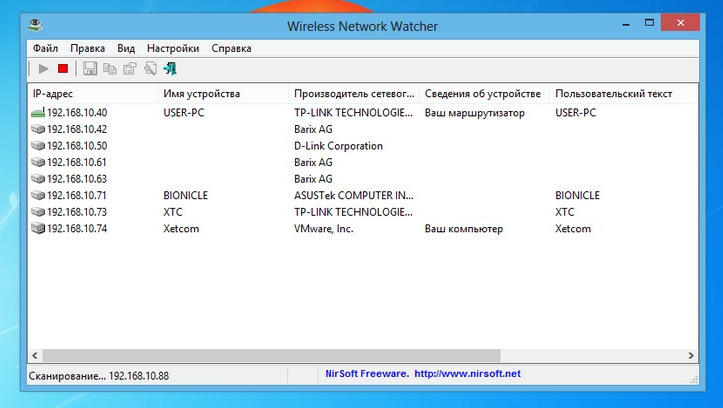The width and height of the screenshot is (723, 408).
Task: Click the D-Link Corporation cell
Action: click(x=338, y=146)
